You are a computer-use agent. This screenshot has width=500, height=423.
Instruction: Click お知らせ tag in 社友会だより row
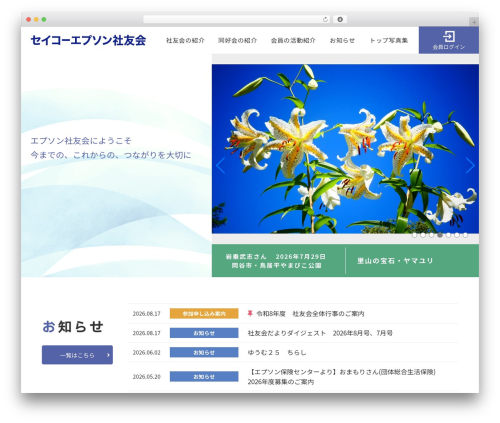point(204,333)
